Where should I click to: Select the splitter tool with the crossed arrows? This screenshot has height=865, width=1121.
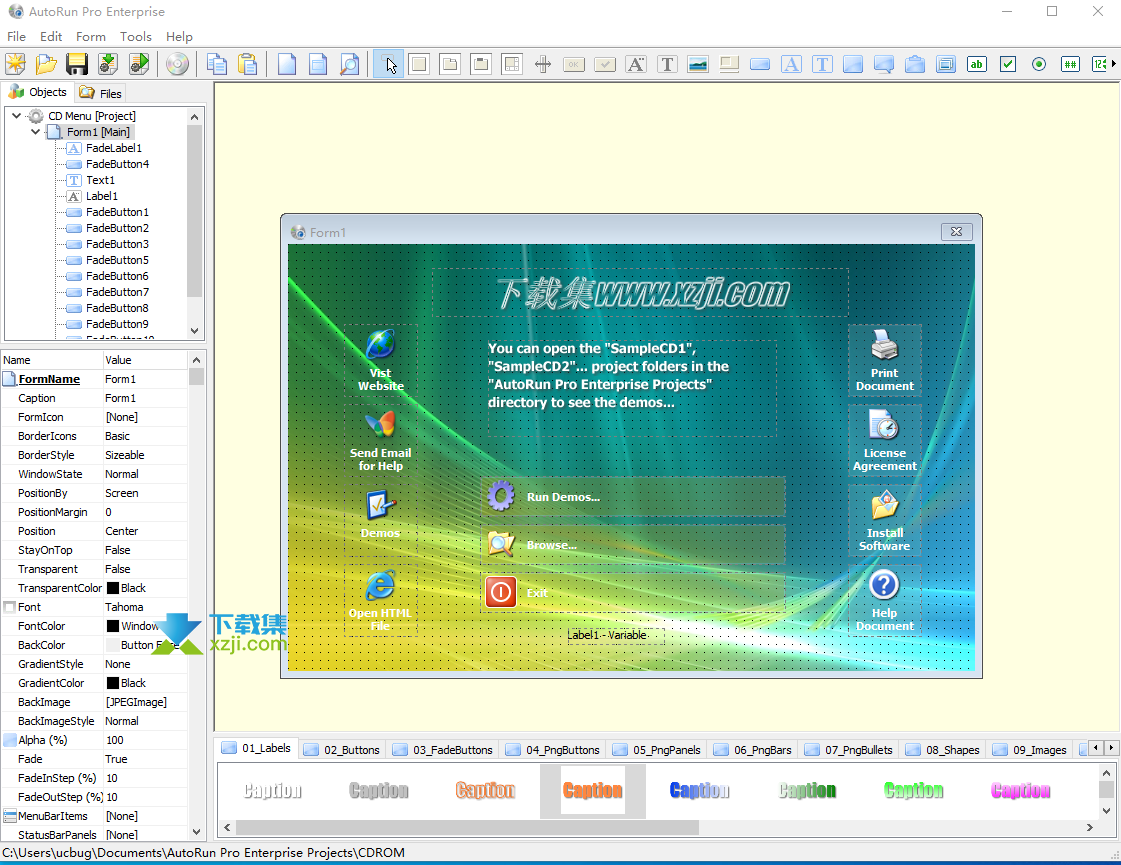point(543,64)
